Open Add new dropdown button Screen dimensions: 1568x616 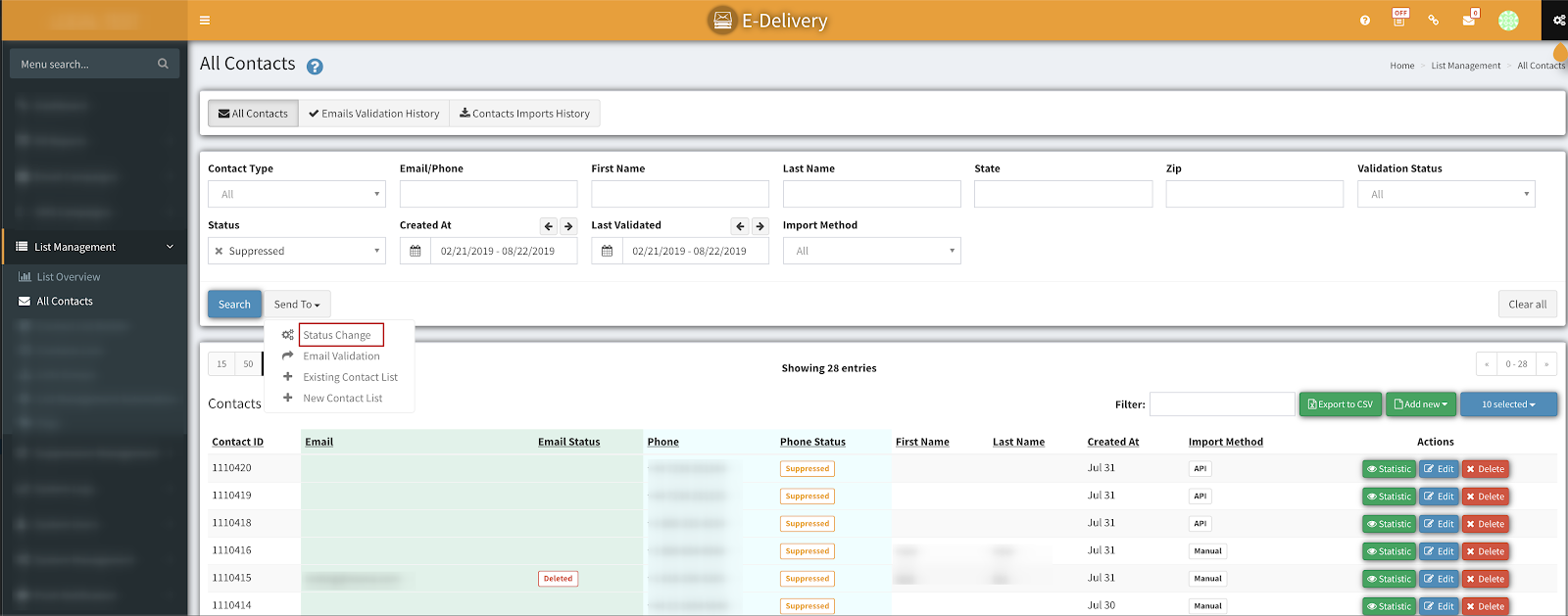[1420, 404]
